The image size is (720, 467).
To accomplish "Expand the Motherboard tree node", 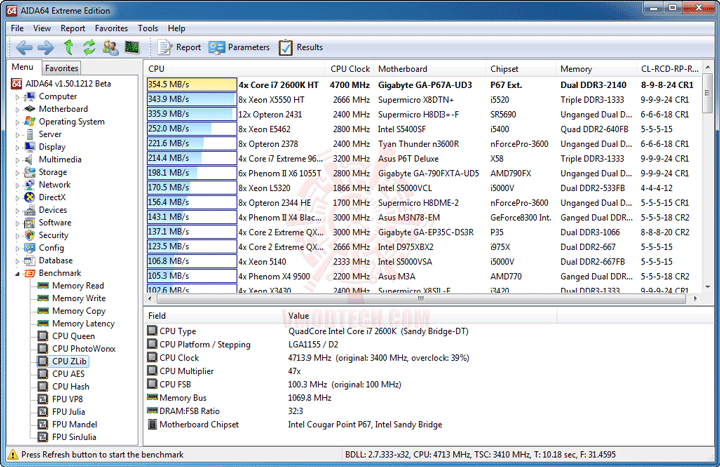I will (x=16, y=109).
